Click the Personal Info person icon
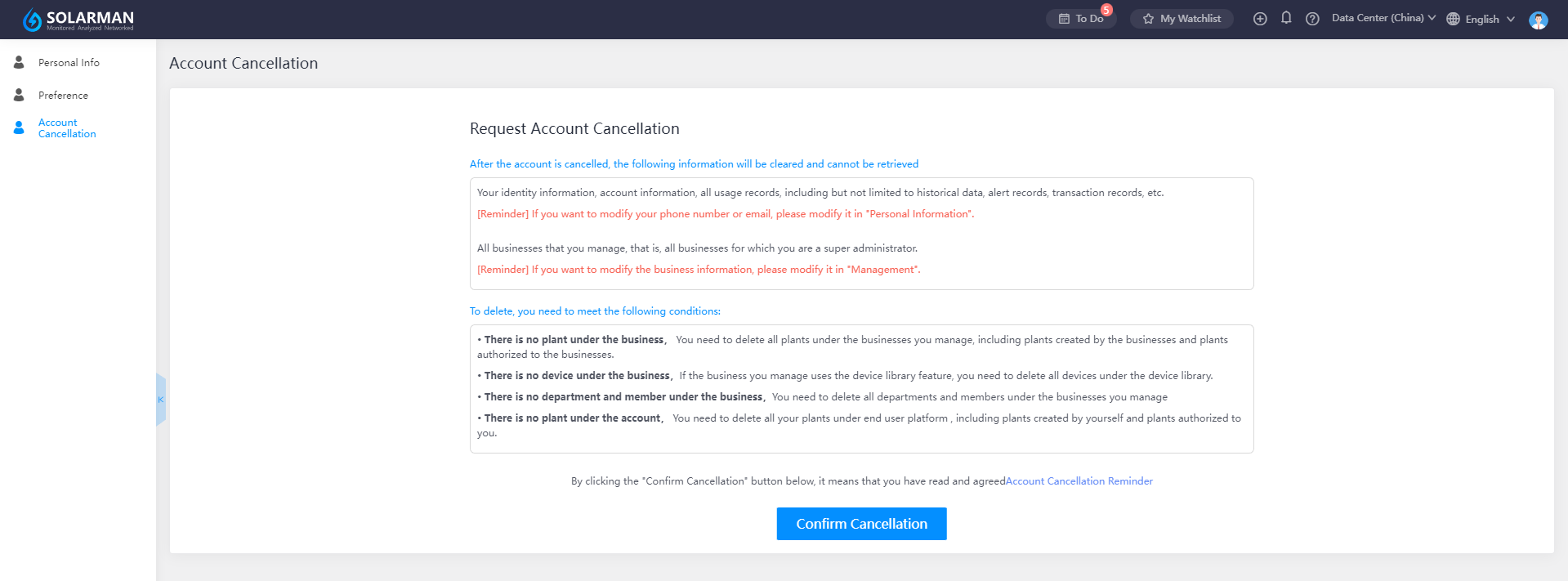The image size is (1568, 581). pyautogui.click(x=19, y=62)
